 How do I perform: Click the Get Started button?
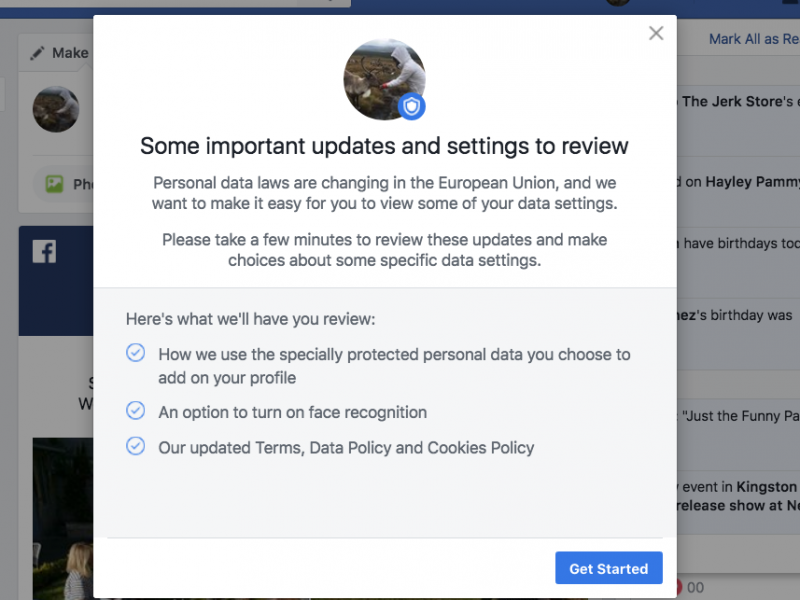point(609,568)
